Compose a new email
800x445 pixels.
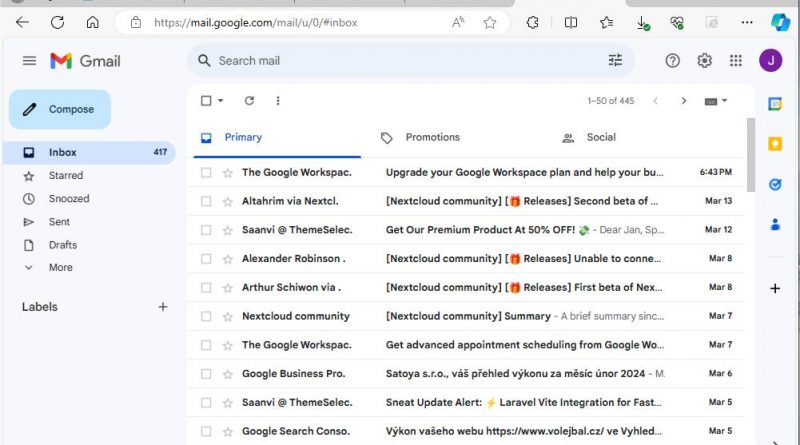point(60,109)
